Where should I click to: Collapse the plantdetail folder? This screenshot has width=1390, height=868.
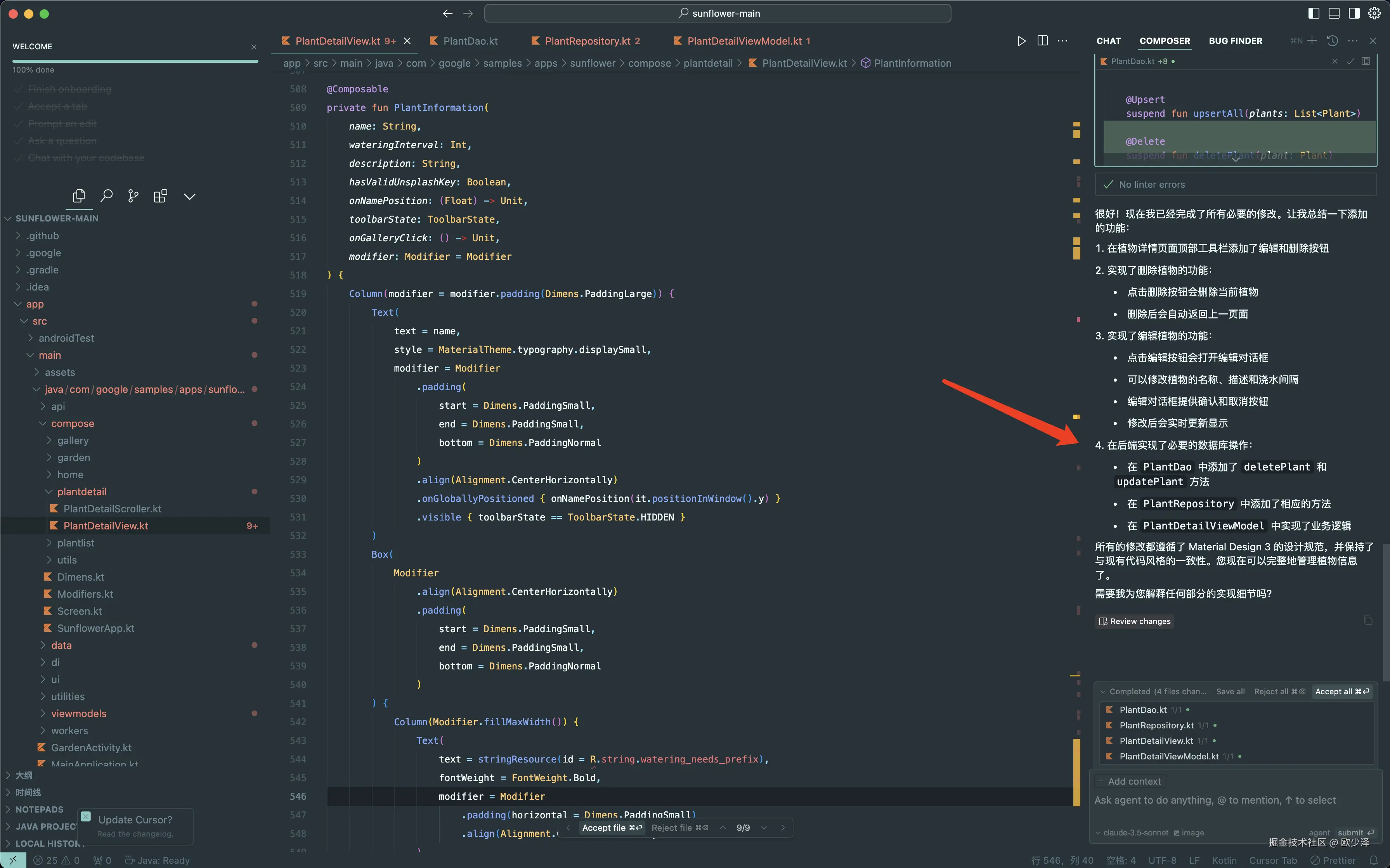81,491
